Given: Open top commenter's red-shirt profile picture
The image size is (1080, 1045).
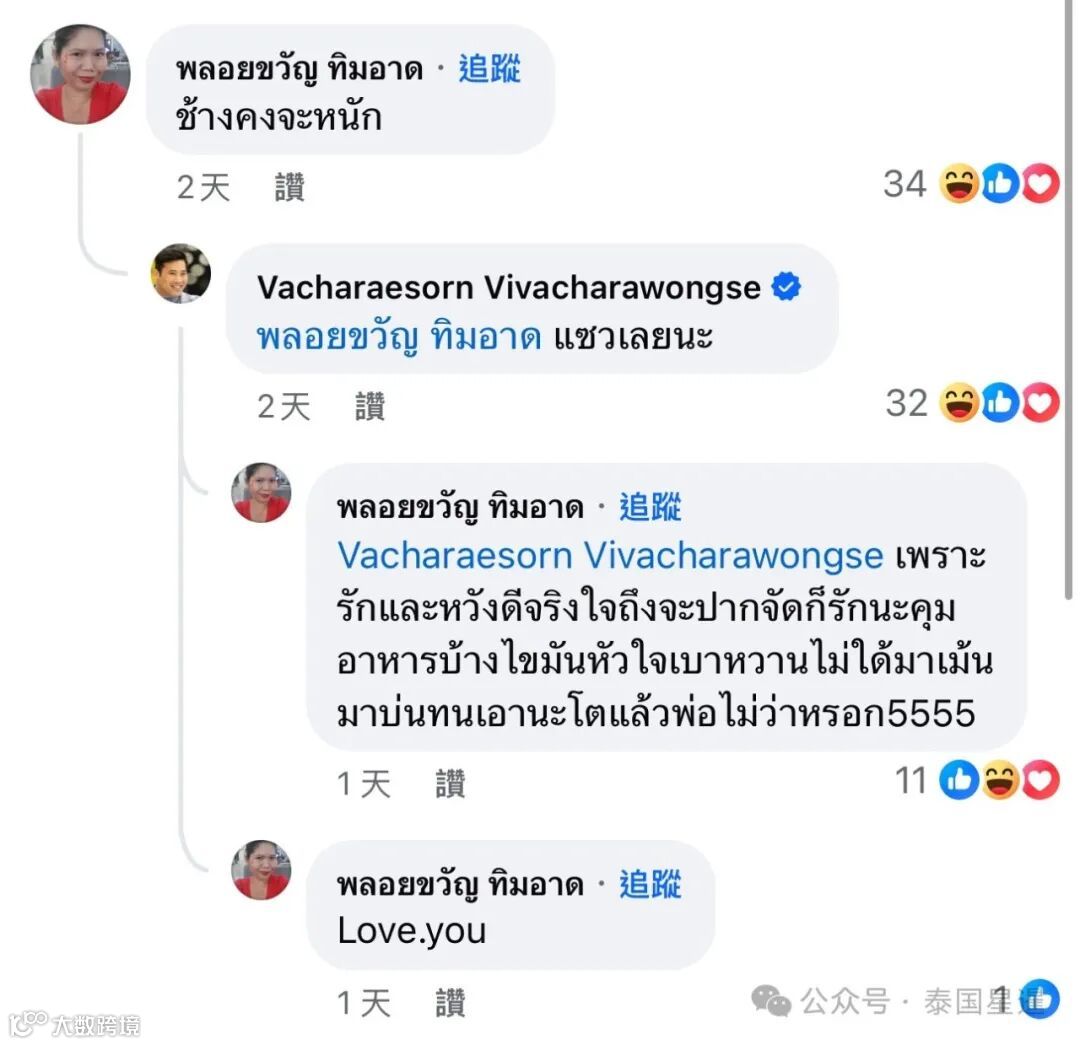Looking at the screenshot, I should 81,74.
